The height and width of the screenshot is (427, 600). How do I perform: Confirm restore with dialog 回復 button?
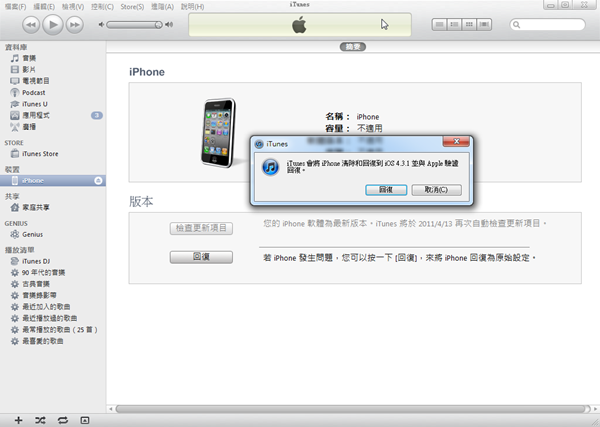[386, 190]
